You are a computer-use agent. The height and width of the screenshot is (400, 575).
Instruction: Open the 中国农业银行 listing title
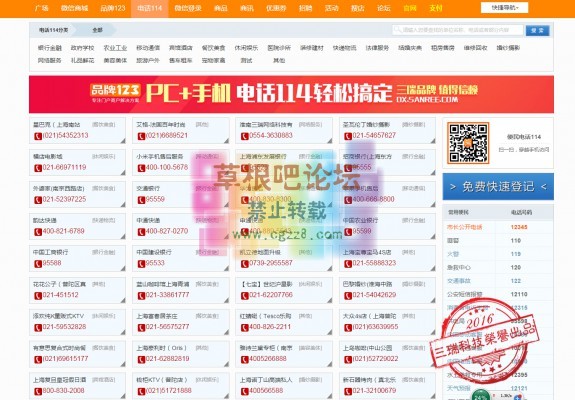click(x=360, y=220)
